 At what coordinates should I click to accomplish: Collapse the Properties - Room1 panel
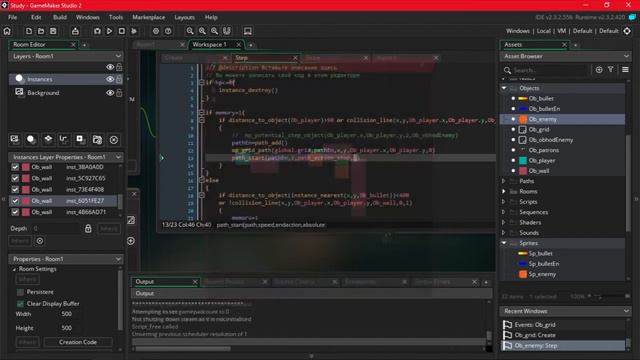[x=118, y=259]
